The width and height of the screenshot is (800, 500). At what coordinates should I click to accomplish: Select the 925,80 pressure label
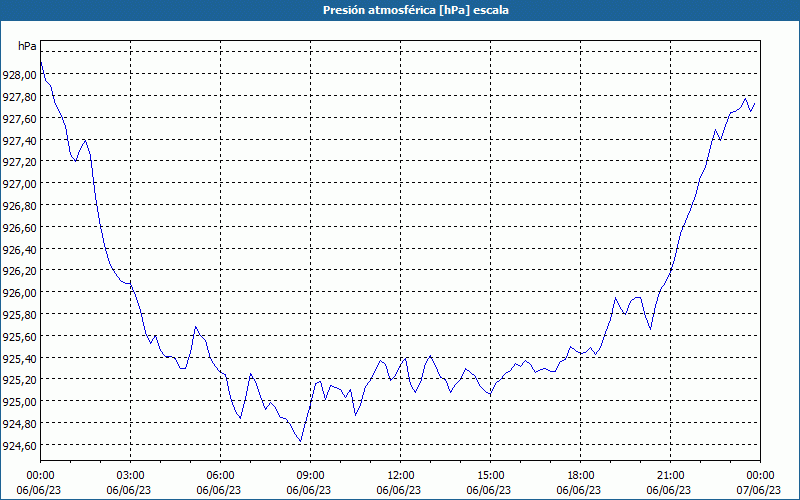[x=19, y=315]
